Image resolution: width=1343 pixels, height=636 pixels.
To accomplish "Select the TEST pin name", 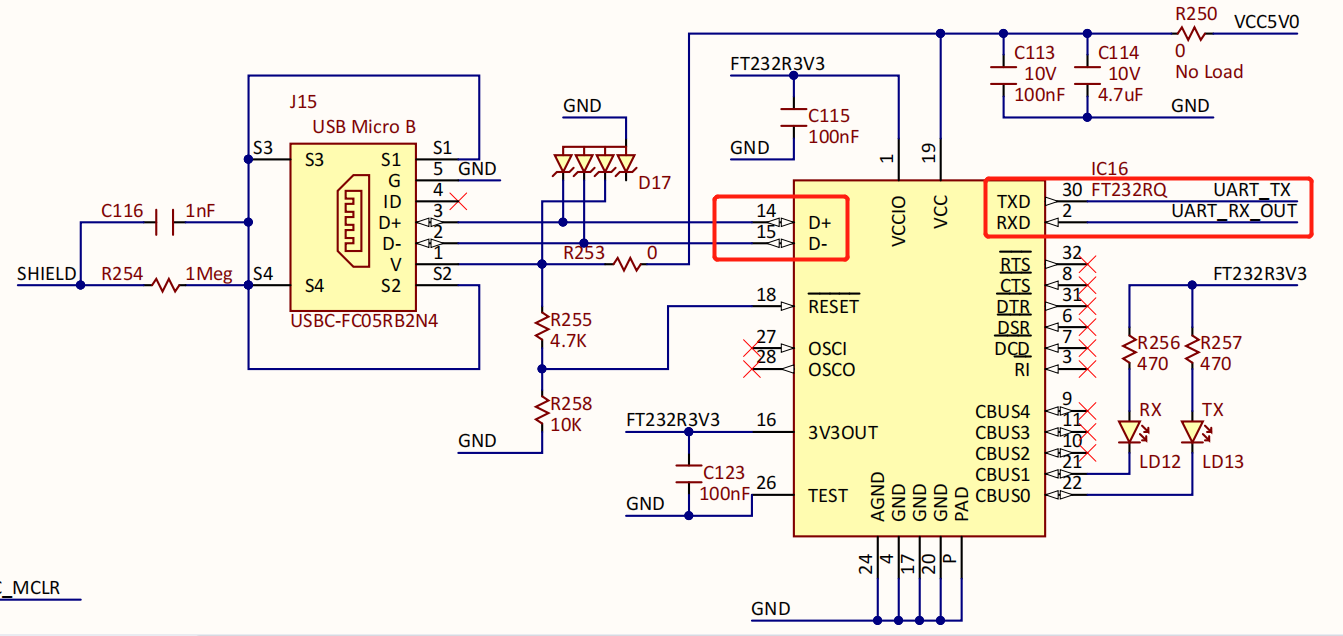I will [828, 496].
